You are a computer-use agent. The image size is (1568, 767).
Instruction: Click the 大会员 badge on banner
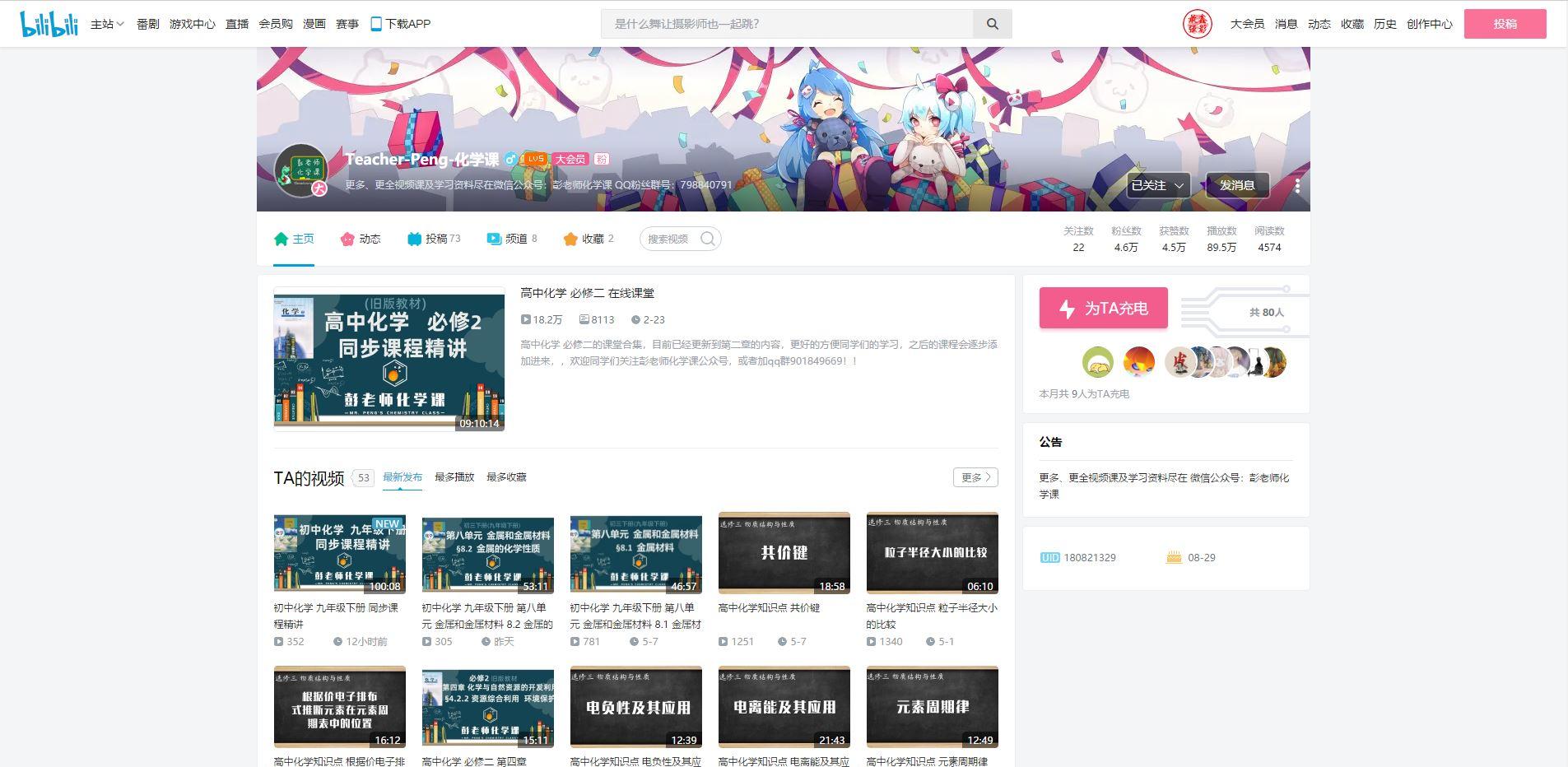point(570,159)
